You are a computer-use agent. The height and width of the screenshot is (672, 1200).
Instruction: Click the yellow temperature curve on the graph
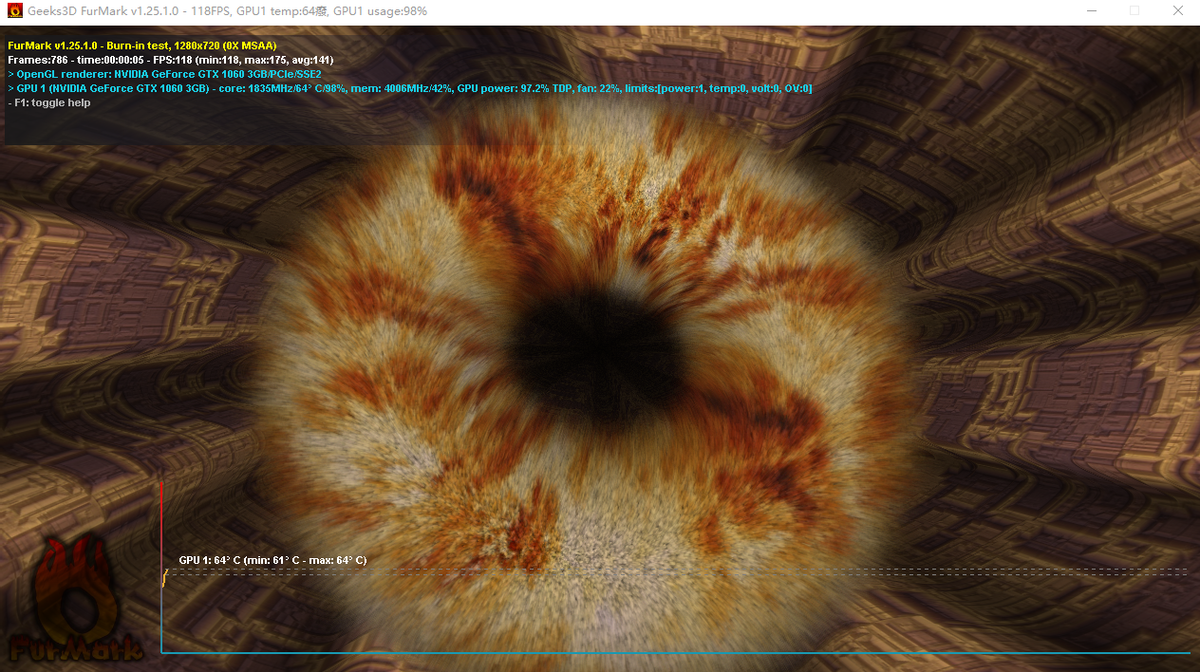coord(164,577)
